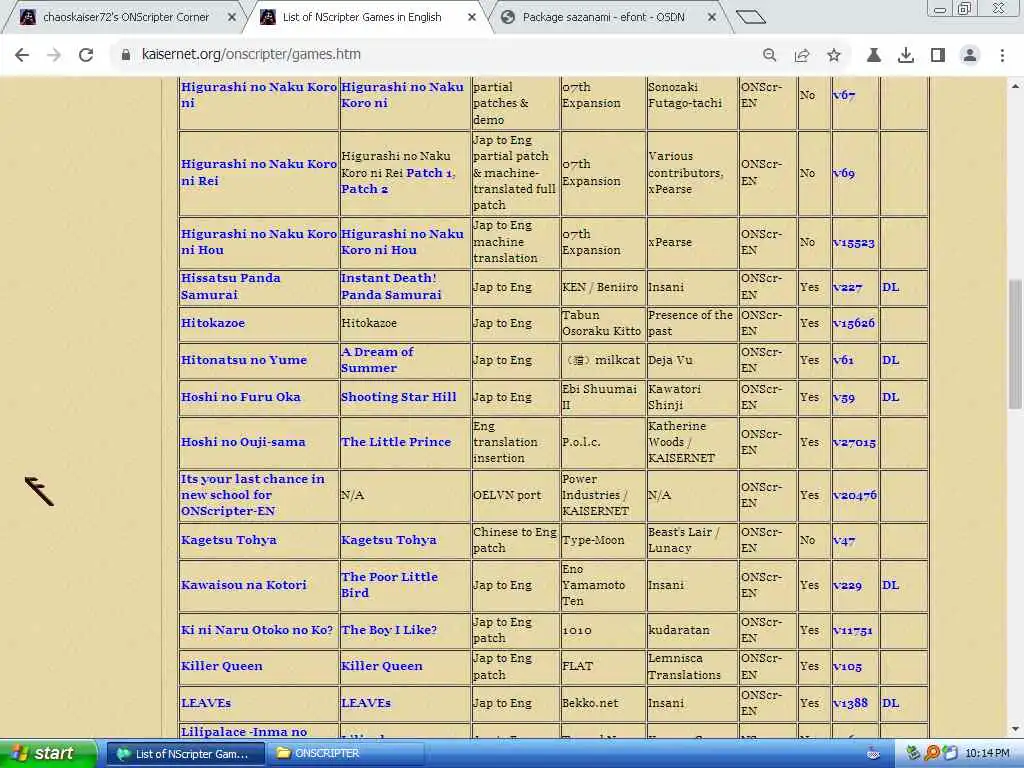Close the List of NScripter Games tab

(x=472, y=18)
